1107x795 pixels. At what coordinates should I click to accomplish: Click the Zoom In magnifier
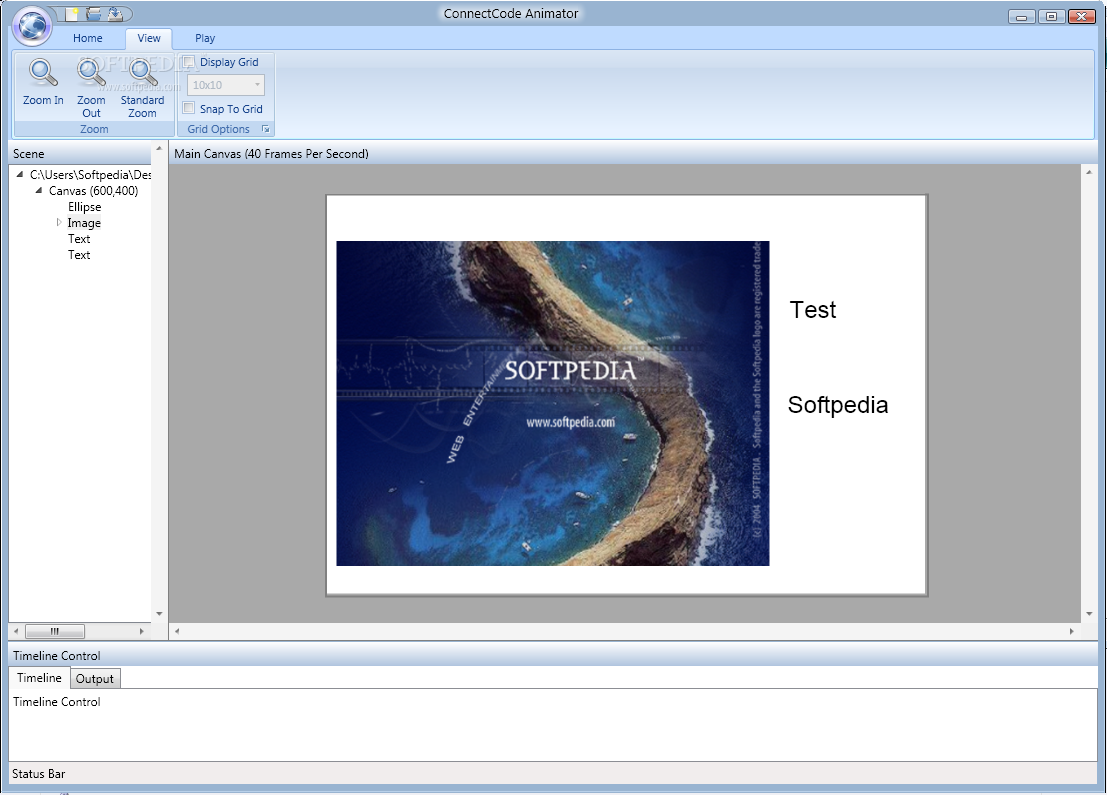click(43, 83)
